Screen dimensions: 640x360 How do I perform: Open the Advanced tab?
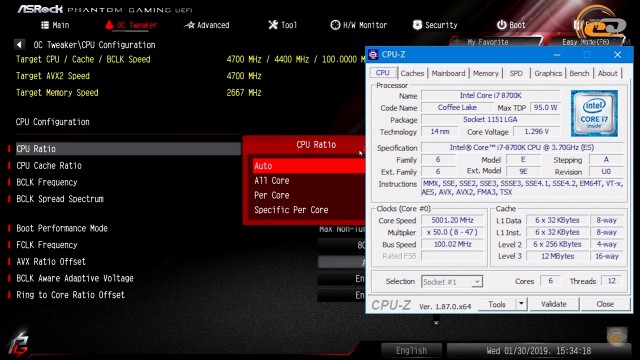pos(207,25)
